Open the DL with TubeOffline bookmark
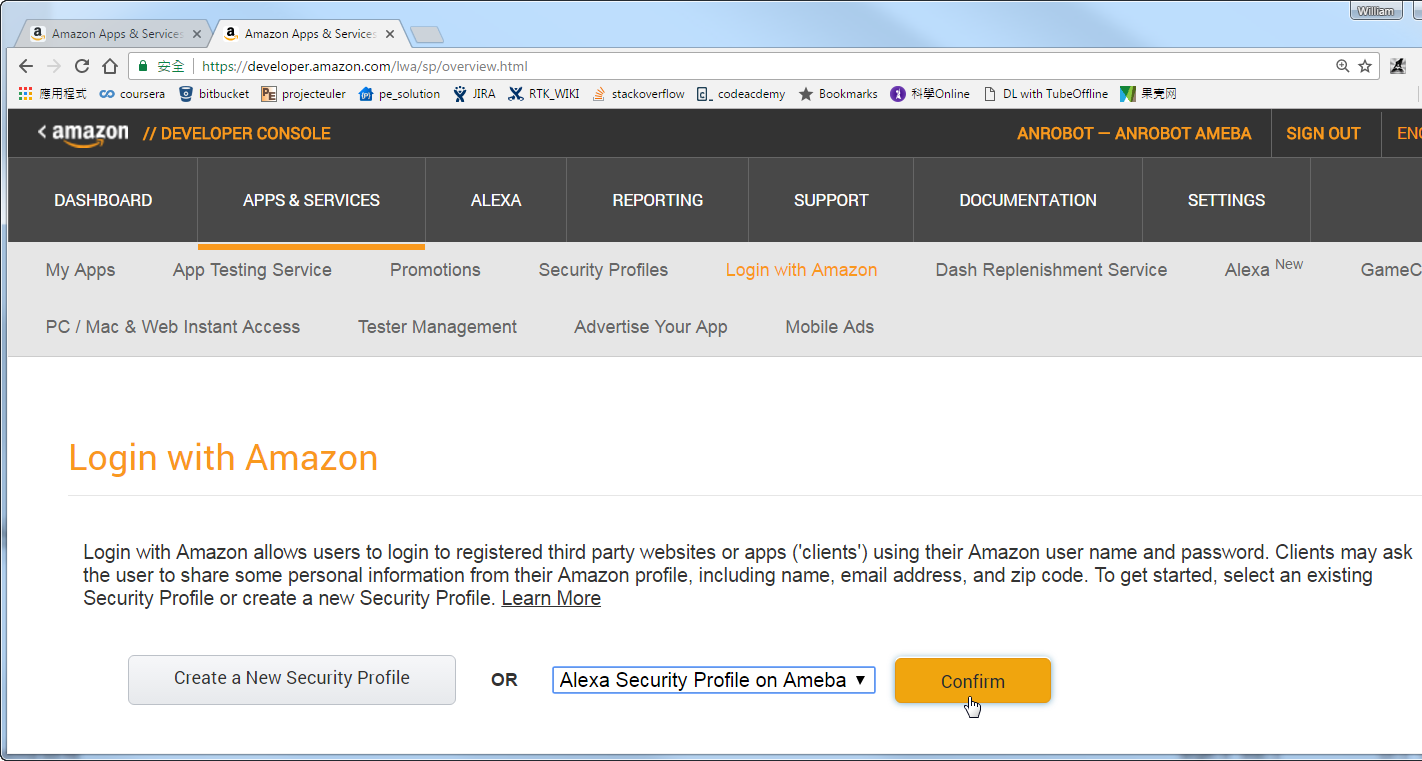 click(x=1046, y=94)
